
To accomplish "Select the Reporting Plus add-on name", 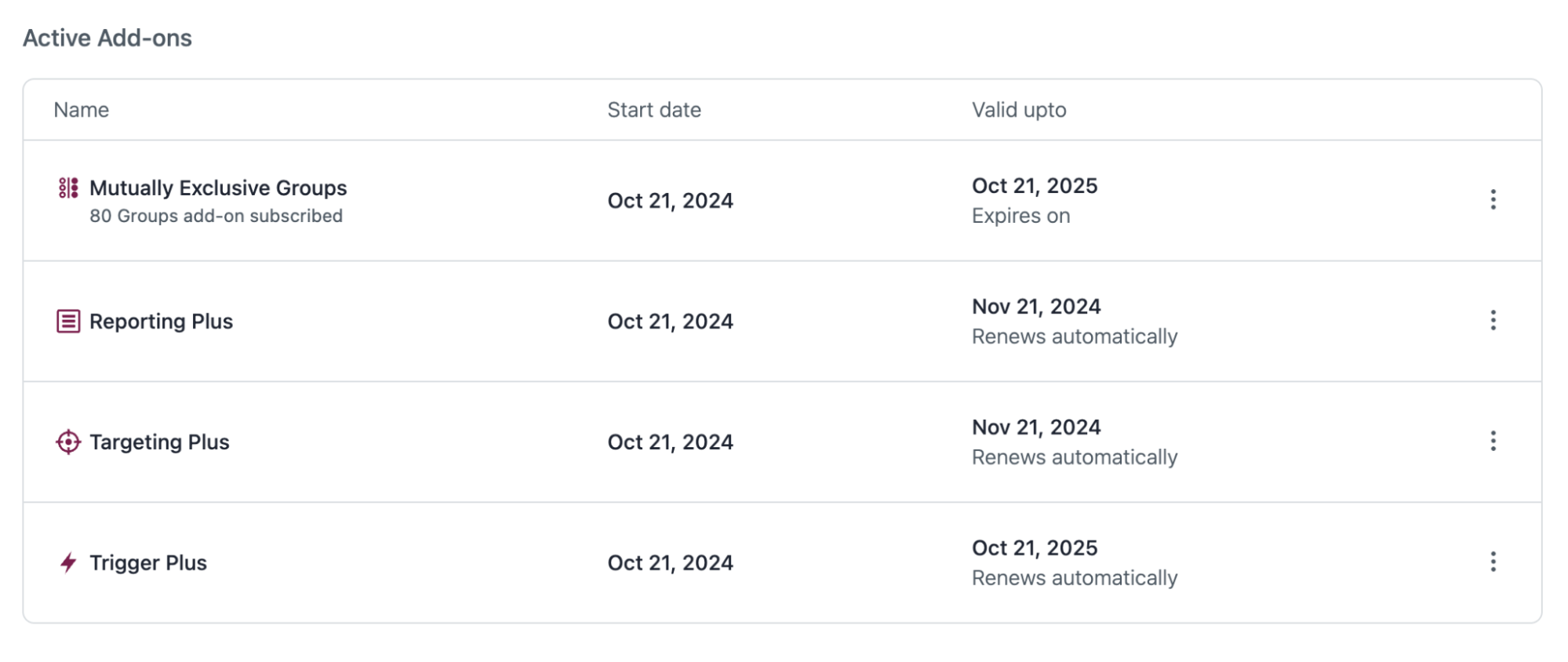I will coord(161,322).
